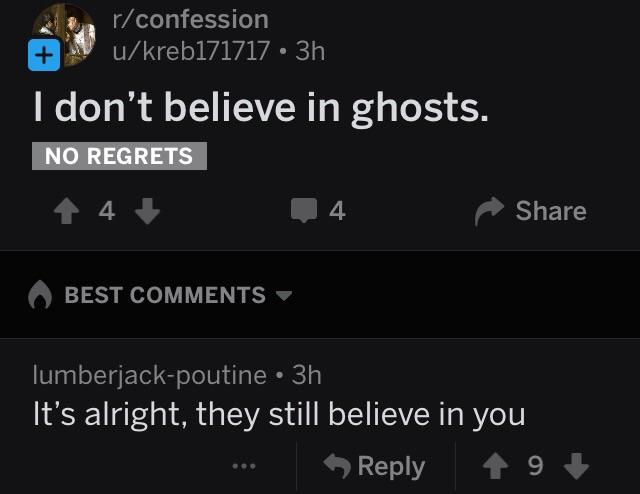Click the Reply button text
This screenshot has height=494, width=640.
[x=391, y=467]
